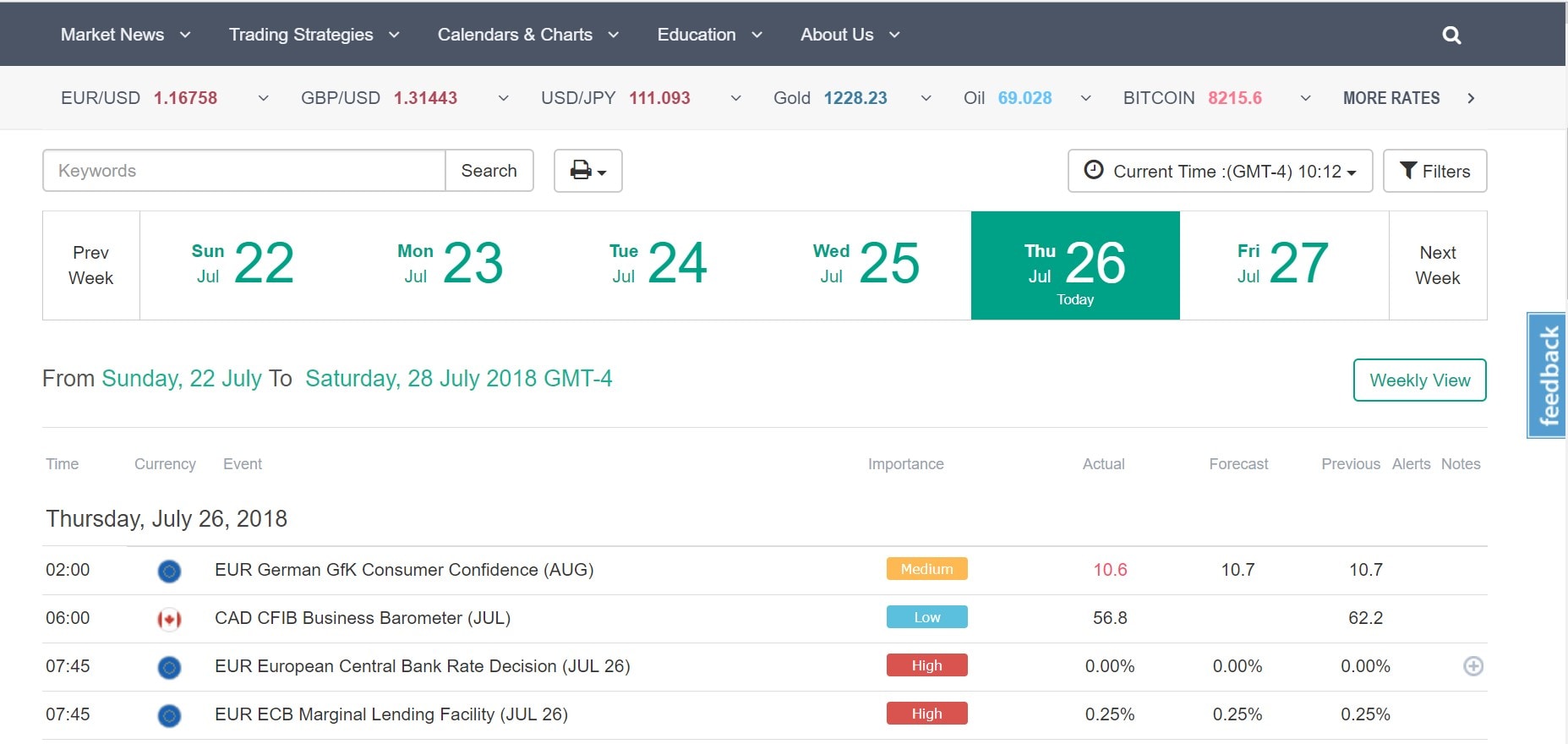Click the Search button beside Keywords
Image resolution: width=1568 pixels, height=744 pixels.
coord(489,171)
